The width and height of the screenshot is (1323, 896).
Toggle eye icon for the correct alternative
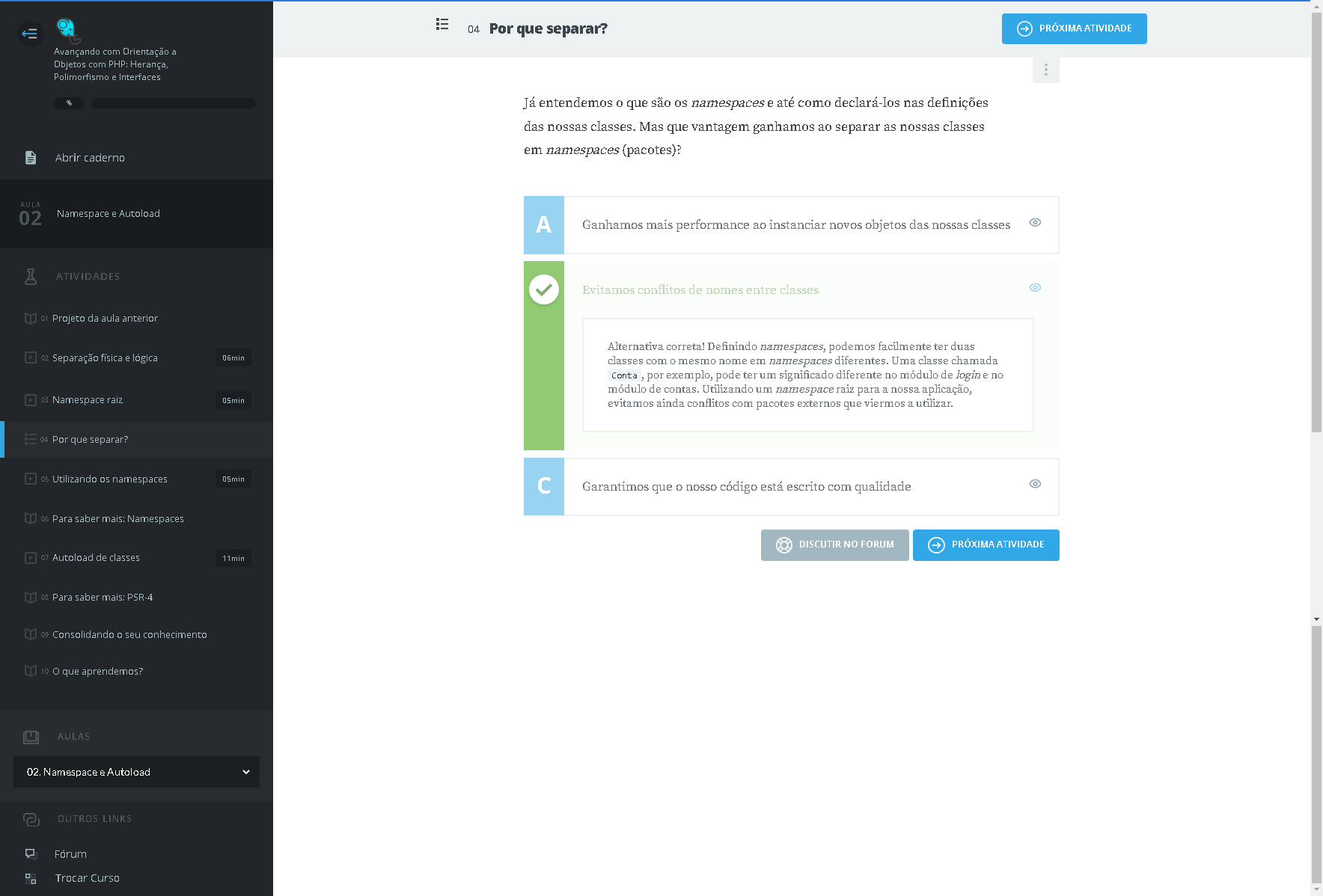(x=1035, y=287)
